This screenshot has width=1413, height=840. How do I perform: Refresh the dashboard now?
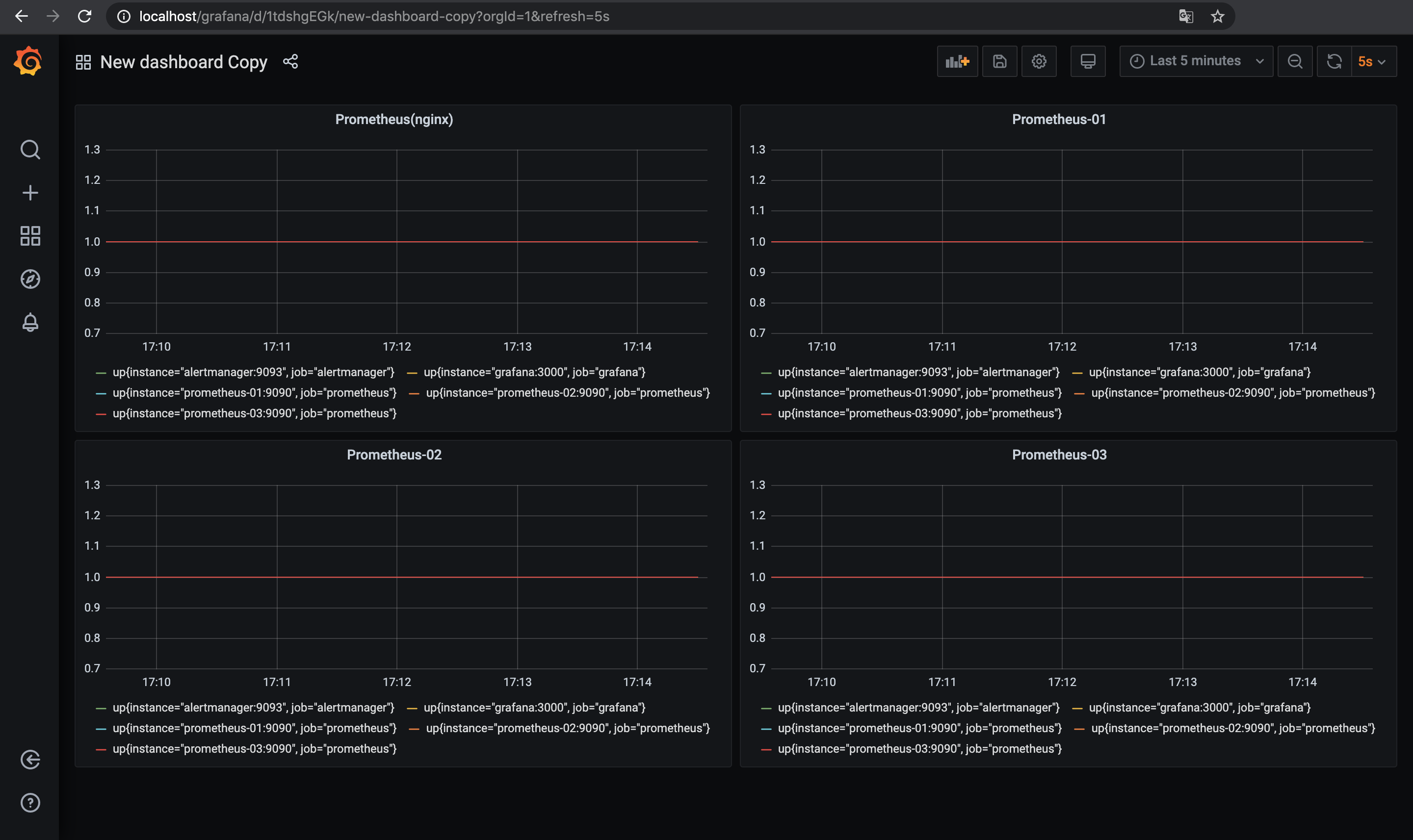pos(1334,61)
